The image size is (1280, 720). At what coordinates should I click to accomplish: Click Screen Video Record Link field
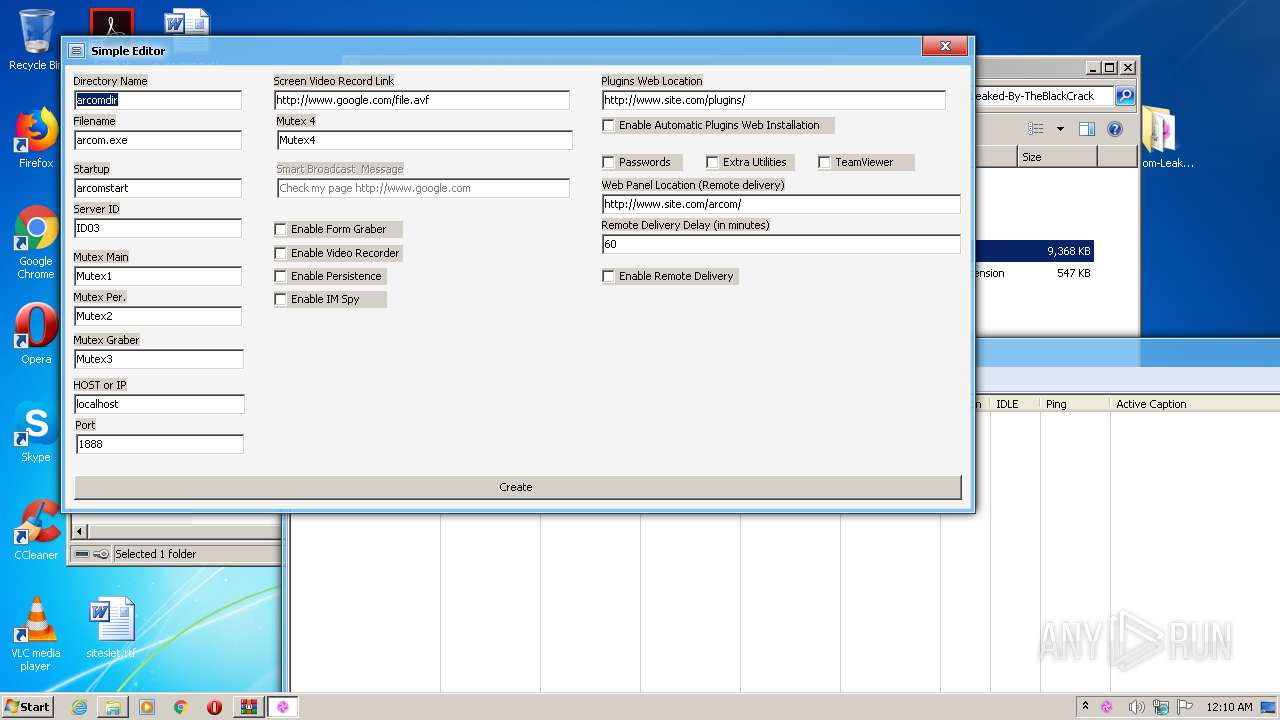coord(422,100)
